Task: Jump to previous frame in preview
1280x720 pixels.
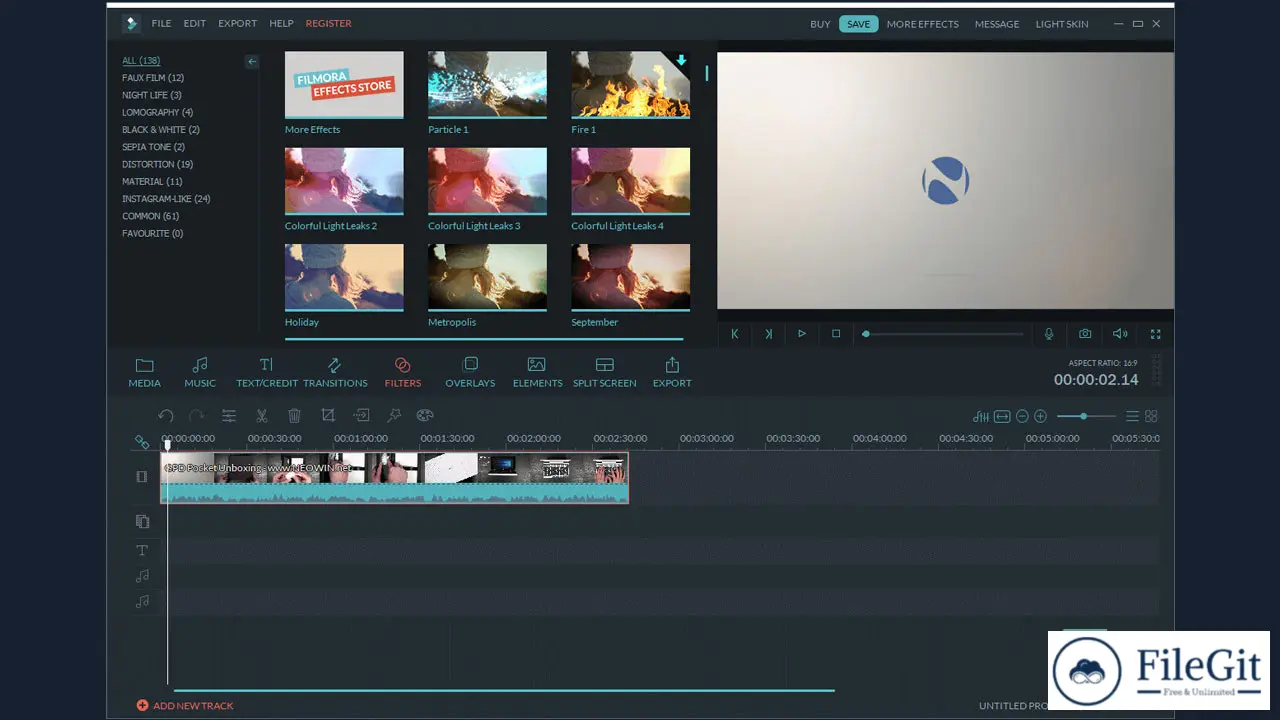Action: click(735, 334)
